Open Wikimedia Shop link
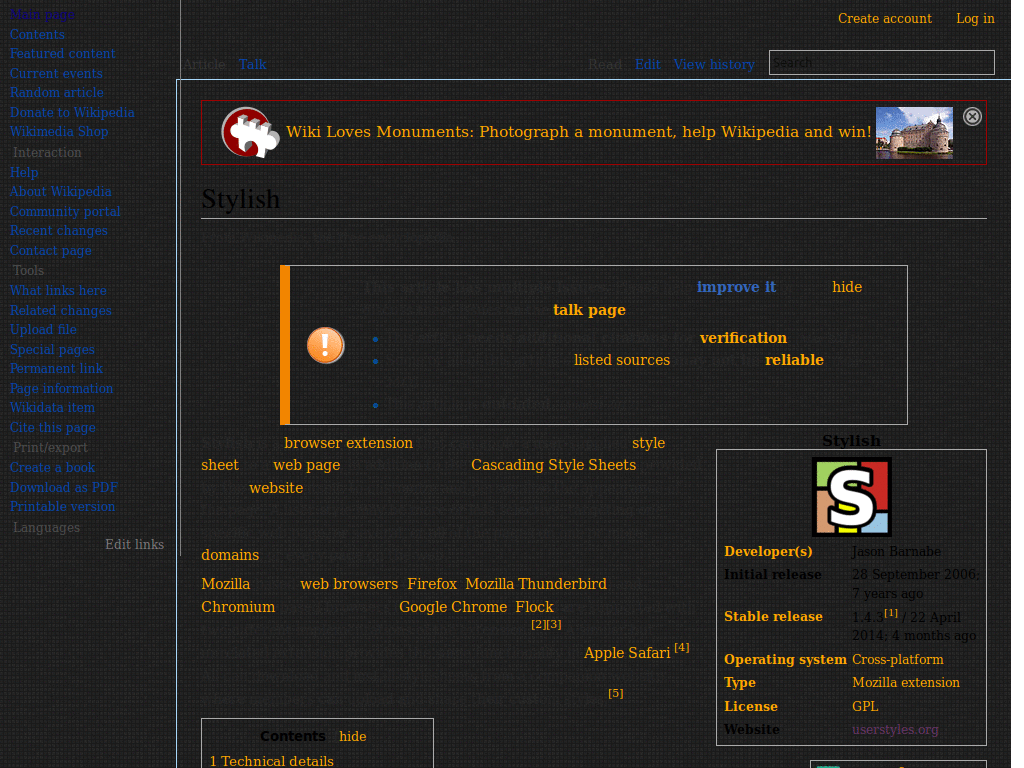Viewport: 1024px width, 768px height. pos(59,132)
